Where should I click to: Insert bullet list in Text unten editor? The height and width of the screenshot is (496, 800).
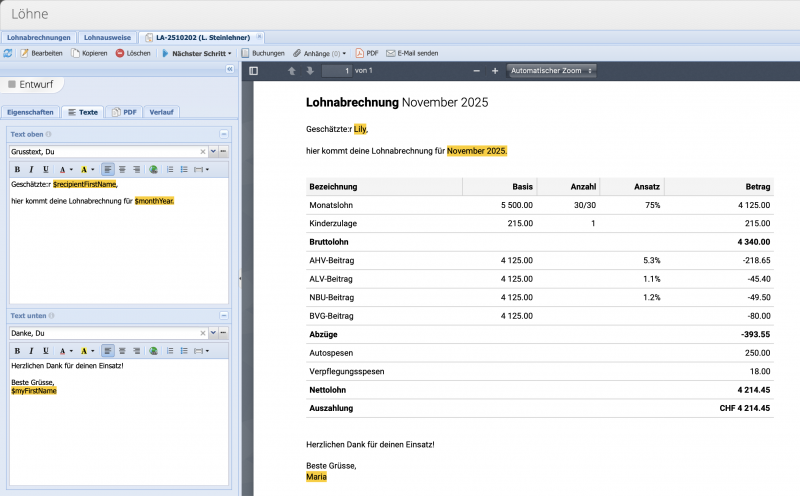tap(184, 351)
